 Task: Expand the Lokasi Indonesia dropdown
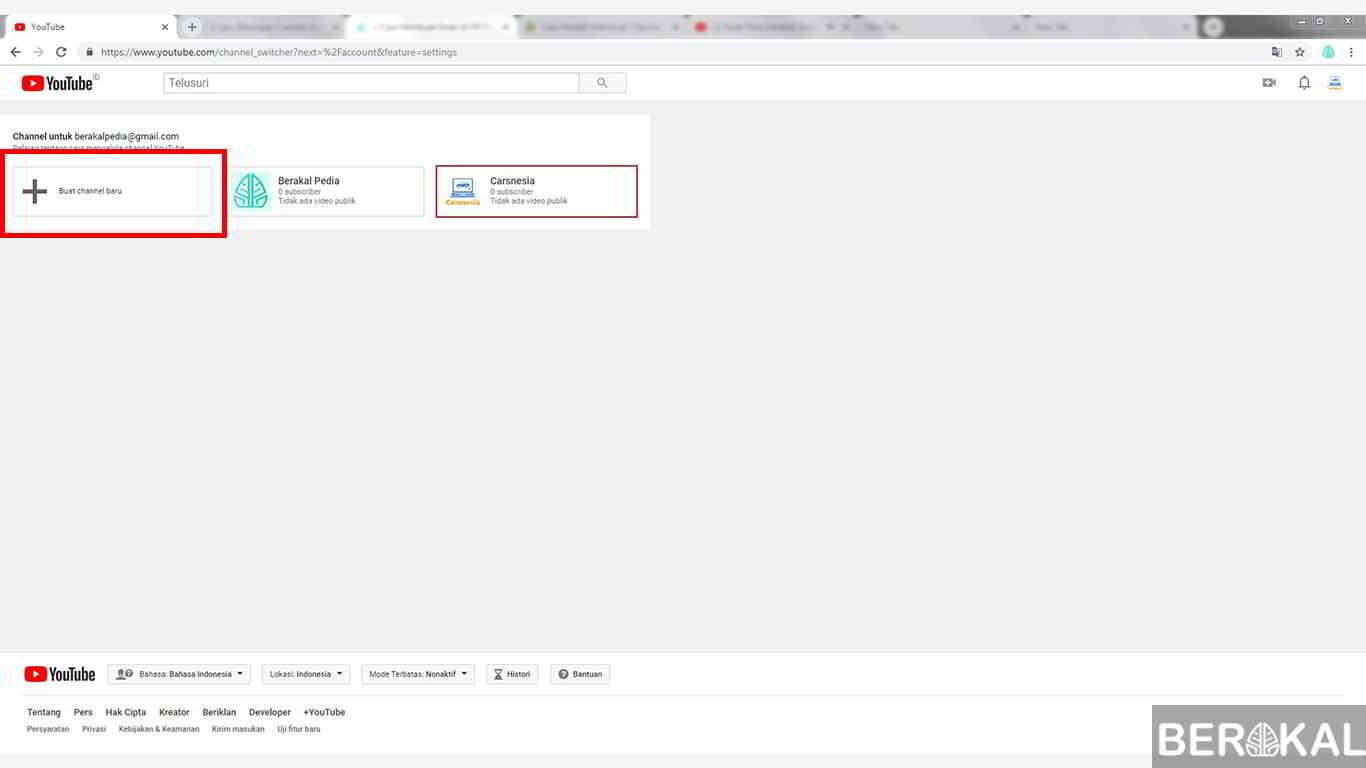coord(305,674)
